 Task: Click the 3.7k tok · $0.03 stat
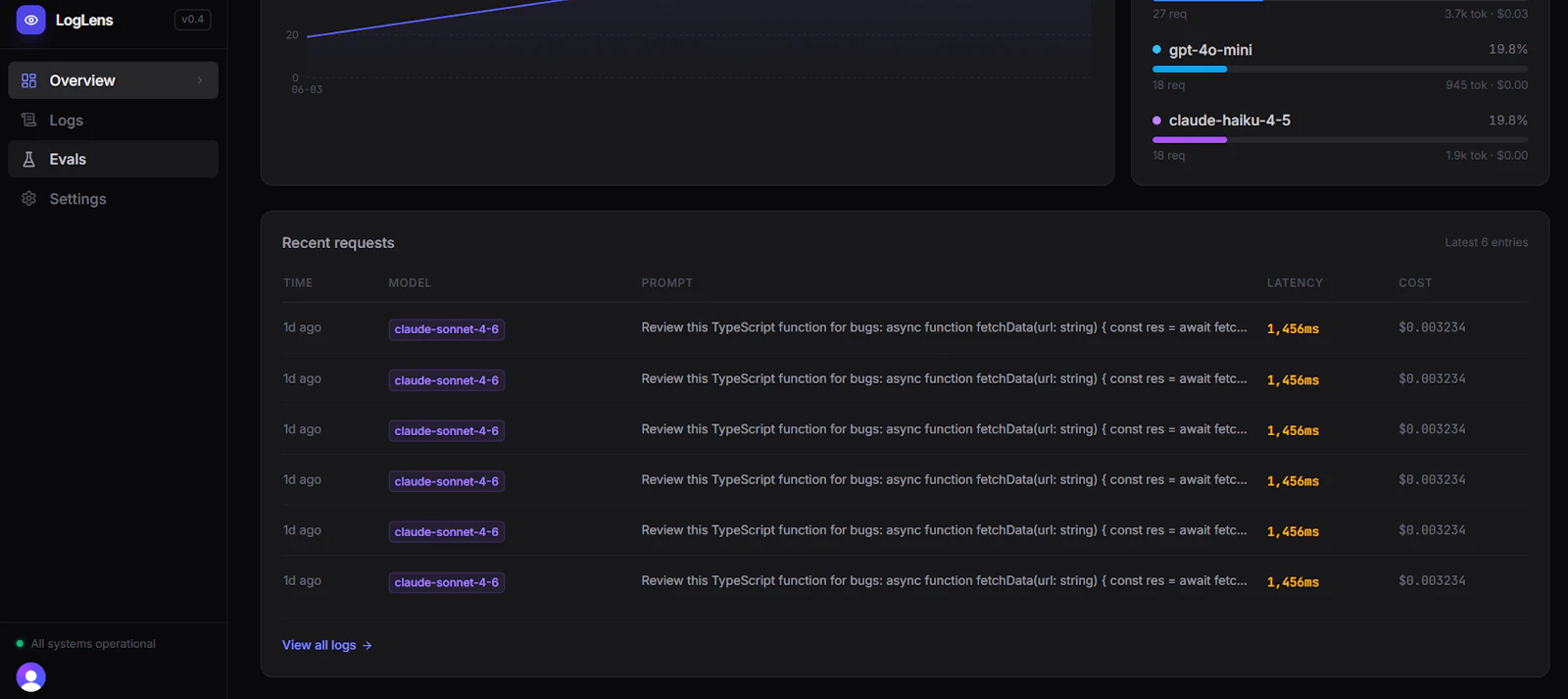pos(1486,14)
